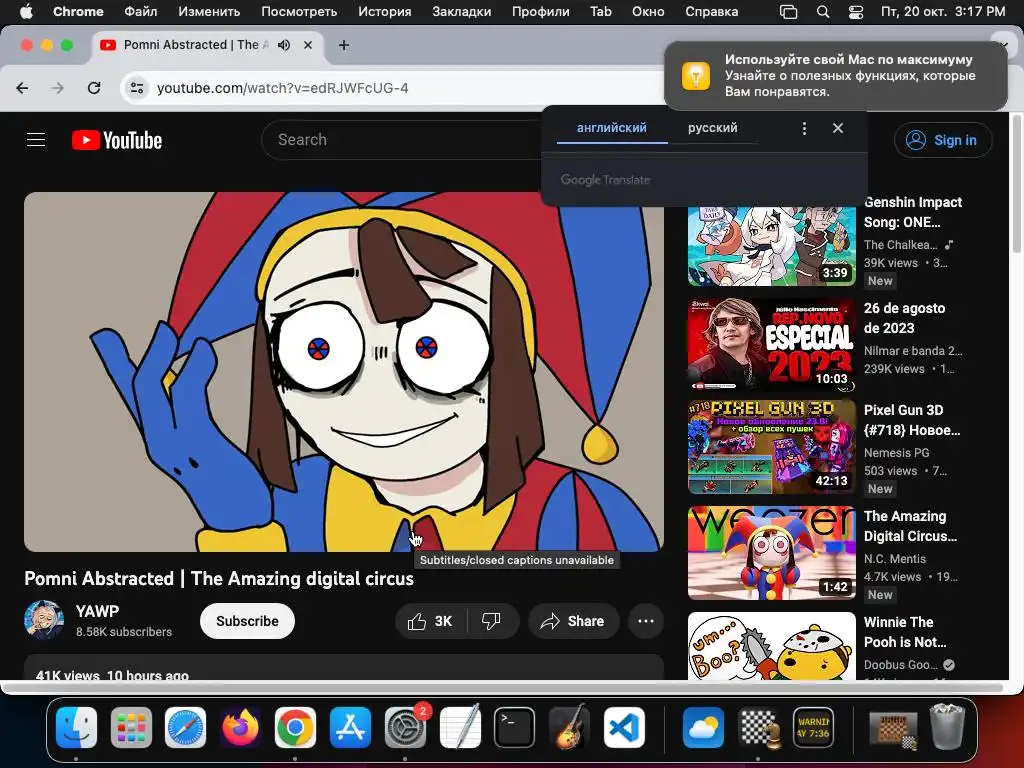Image resolution: width=1024 pixels, height=768 pixels.
Task: Open the Справка menu
Action: click(x=712, y=11)
